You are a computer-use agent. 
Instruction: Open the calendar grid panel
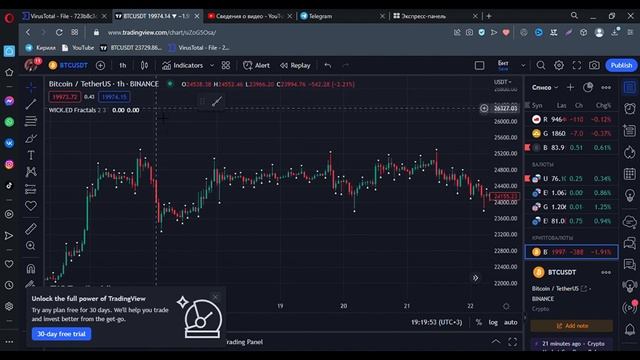tap(629, 174)
